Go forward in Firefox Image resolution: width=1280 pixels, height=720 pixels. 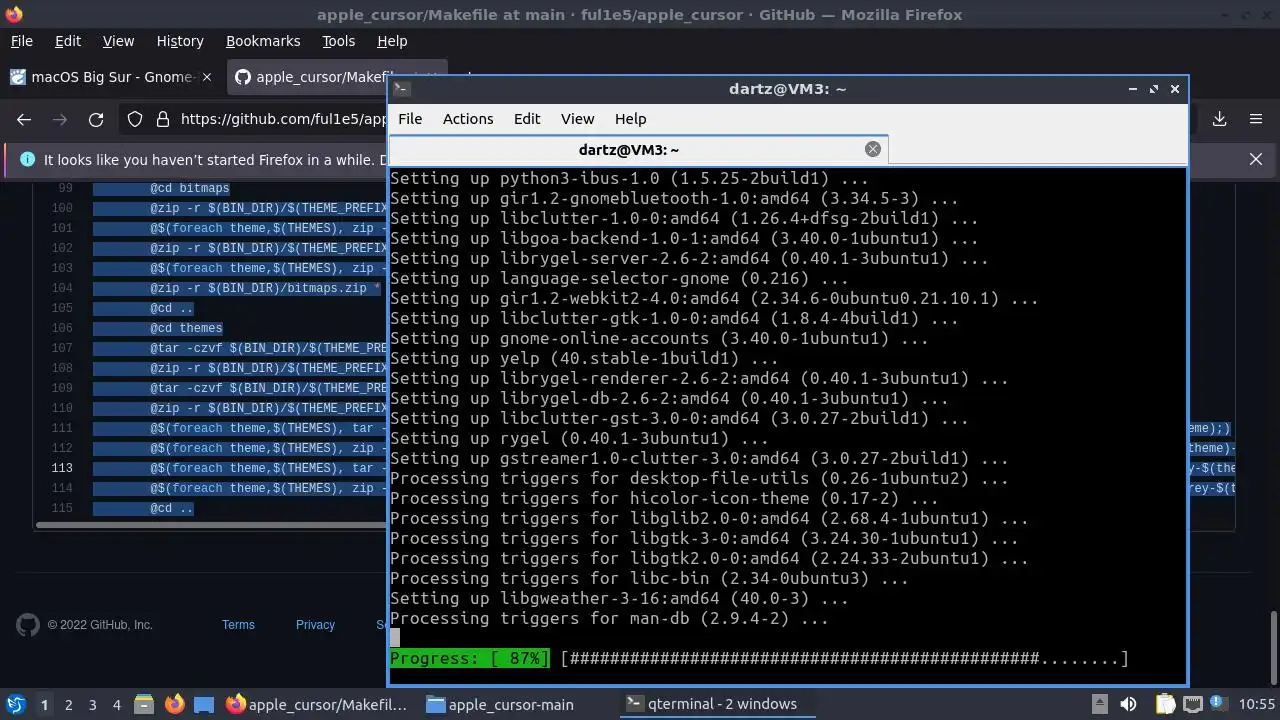tap(60, 119)
